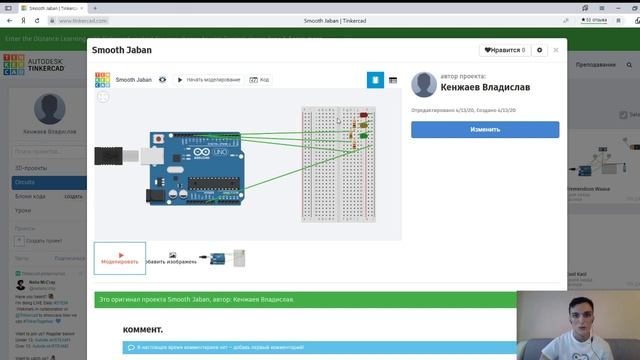Select Circuits in background sidebar

point(49,182)
